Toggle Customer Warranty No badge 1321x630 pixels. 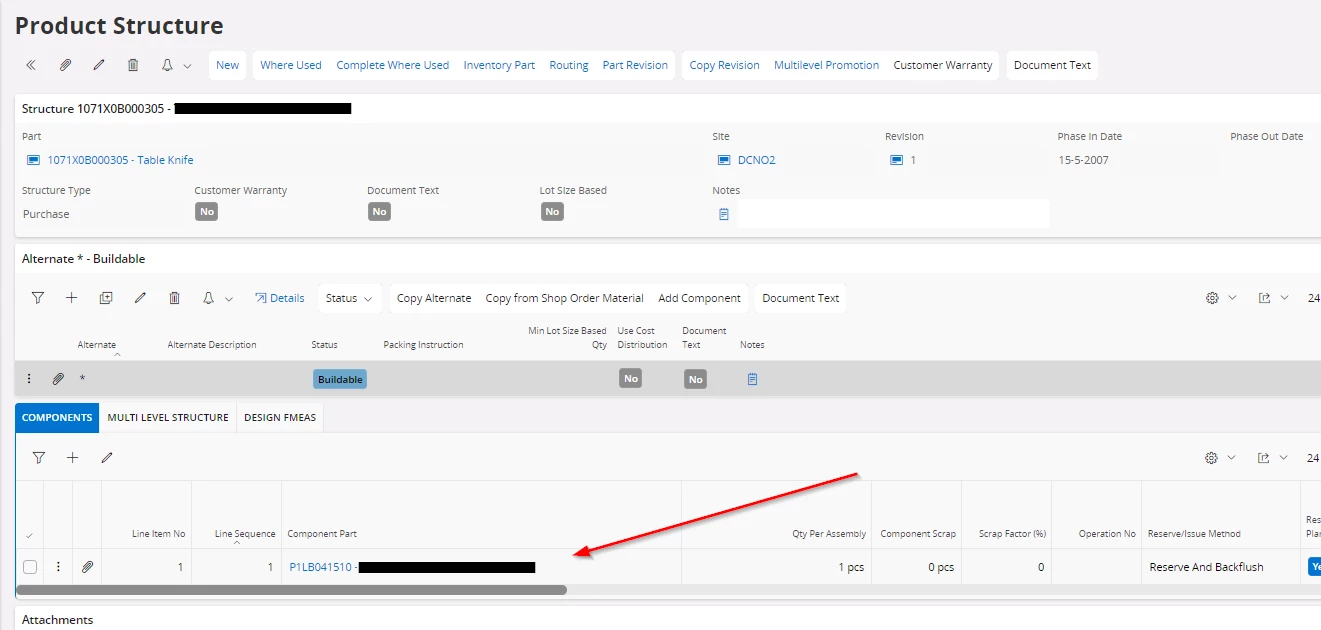[x=207, y=212]
